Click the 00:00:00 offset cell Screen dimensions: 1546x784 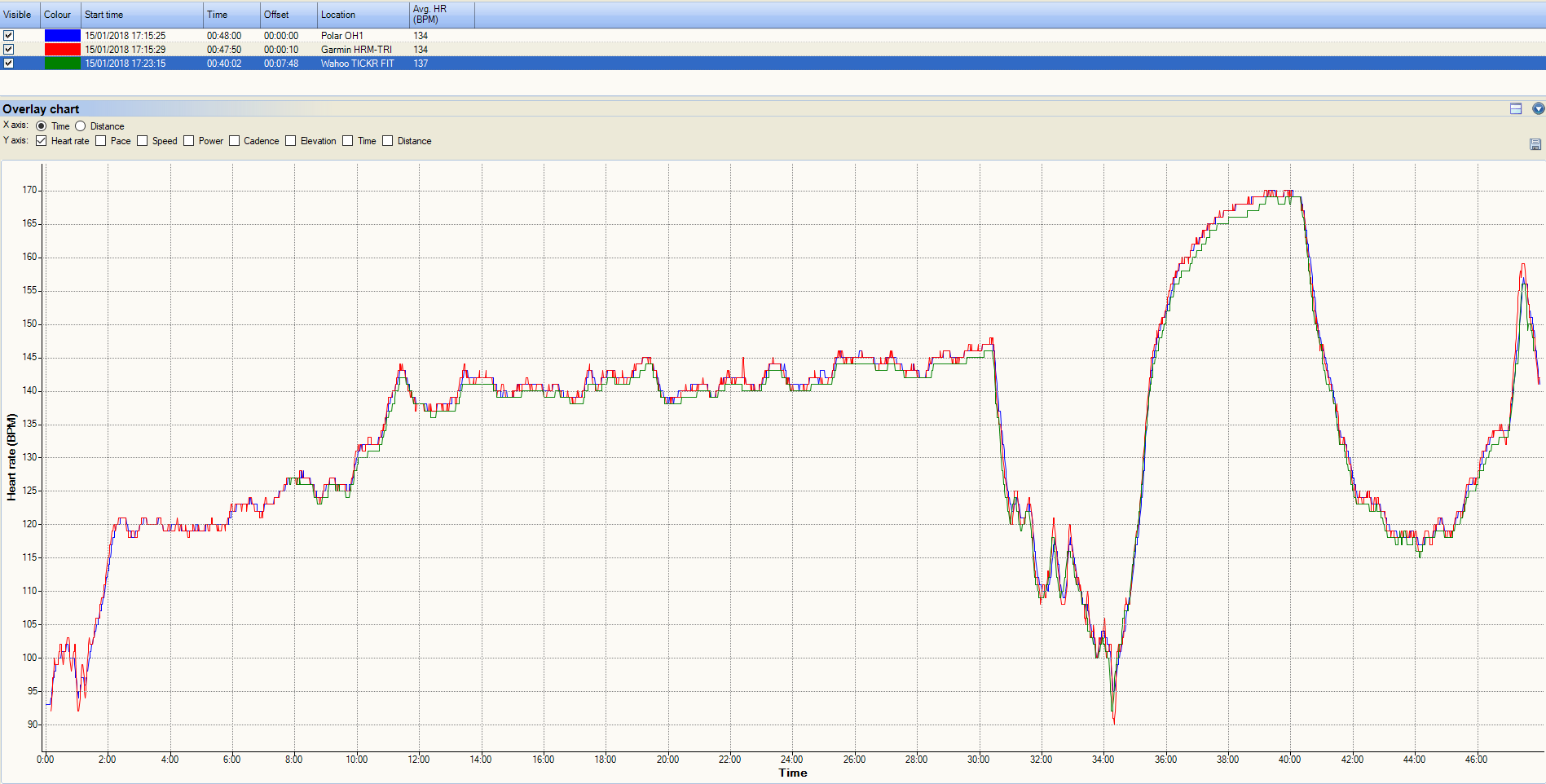(x=281, y=36)
